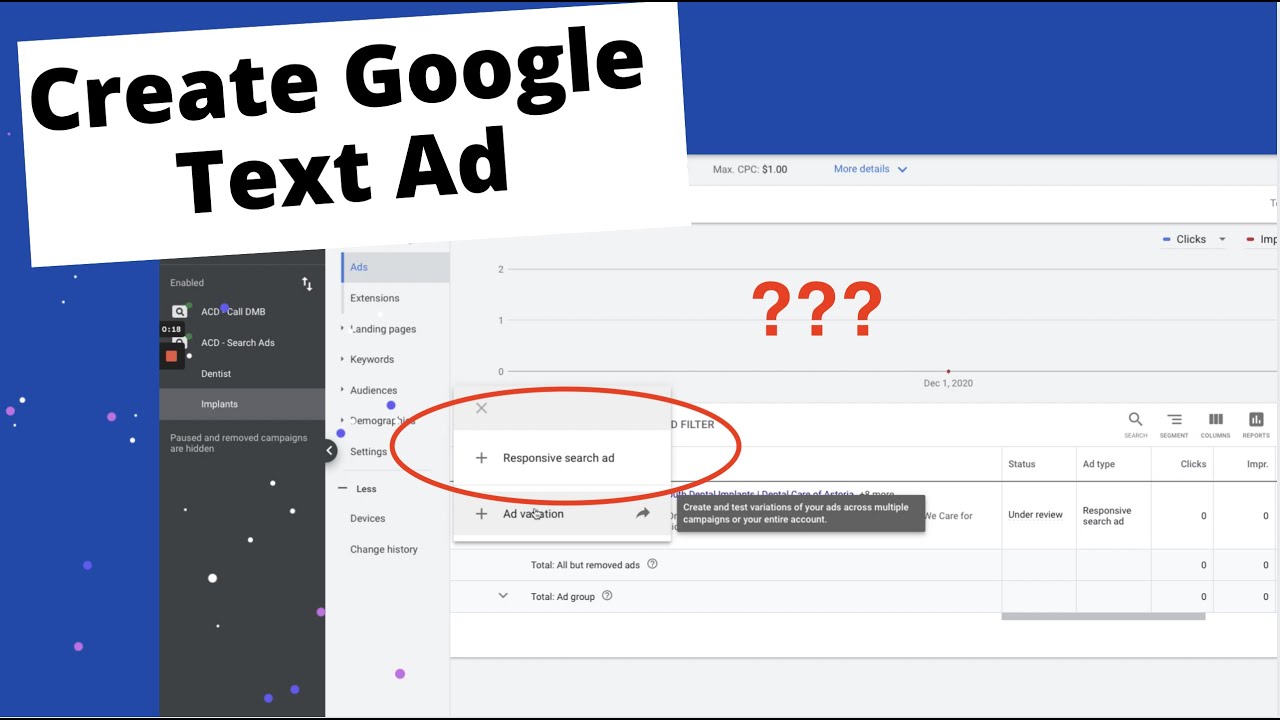Click share arrow icon next to Ad variation

click(x=642, y=514)
